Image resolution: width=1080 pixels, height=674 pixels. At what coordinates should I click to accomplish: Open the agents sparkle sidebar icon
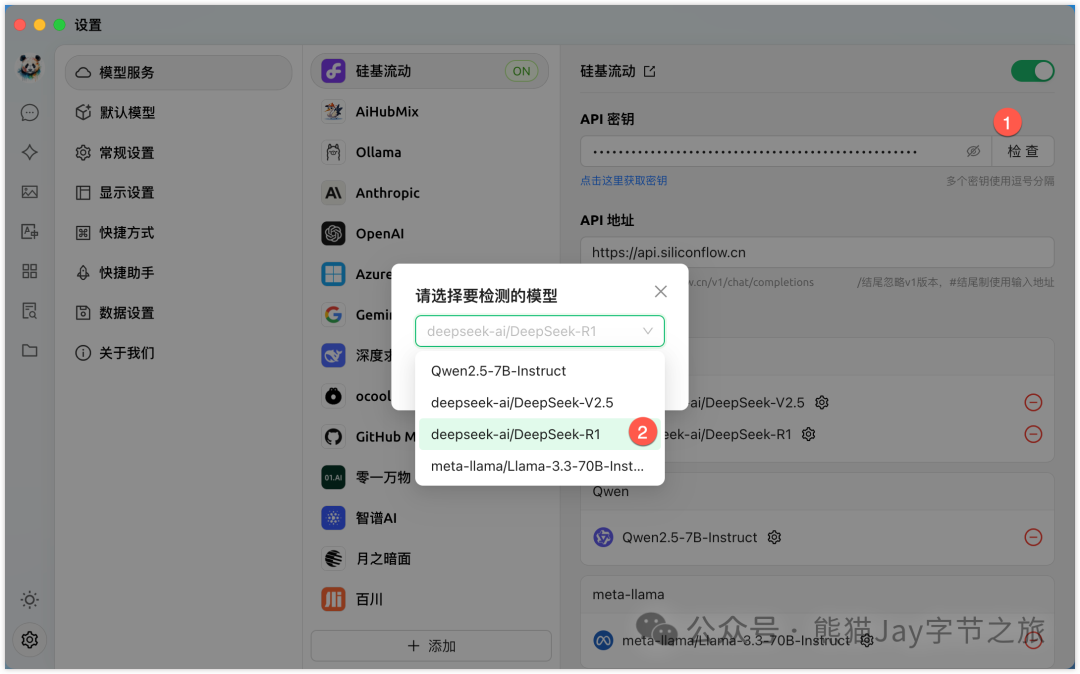30,152
